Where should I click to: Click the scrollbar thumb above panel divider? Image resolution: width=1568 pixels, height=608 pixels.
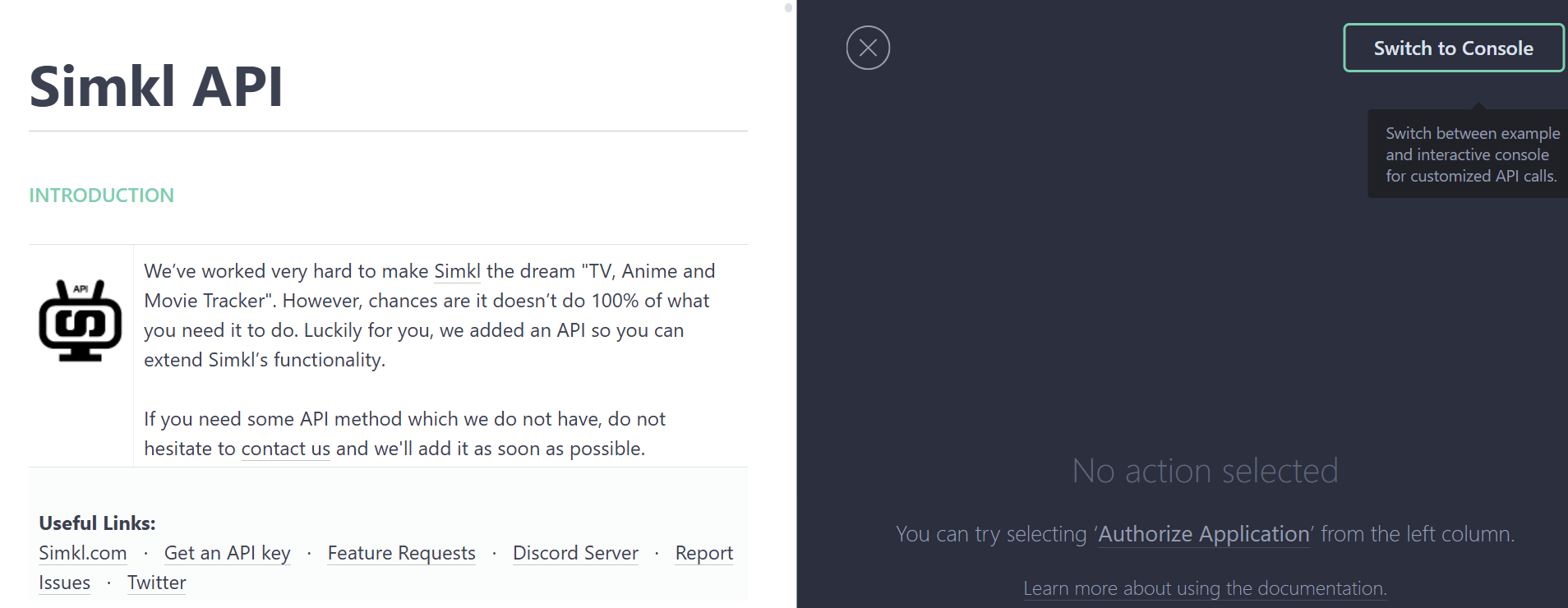pyautogui.click(x=788, y=8)
